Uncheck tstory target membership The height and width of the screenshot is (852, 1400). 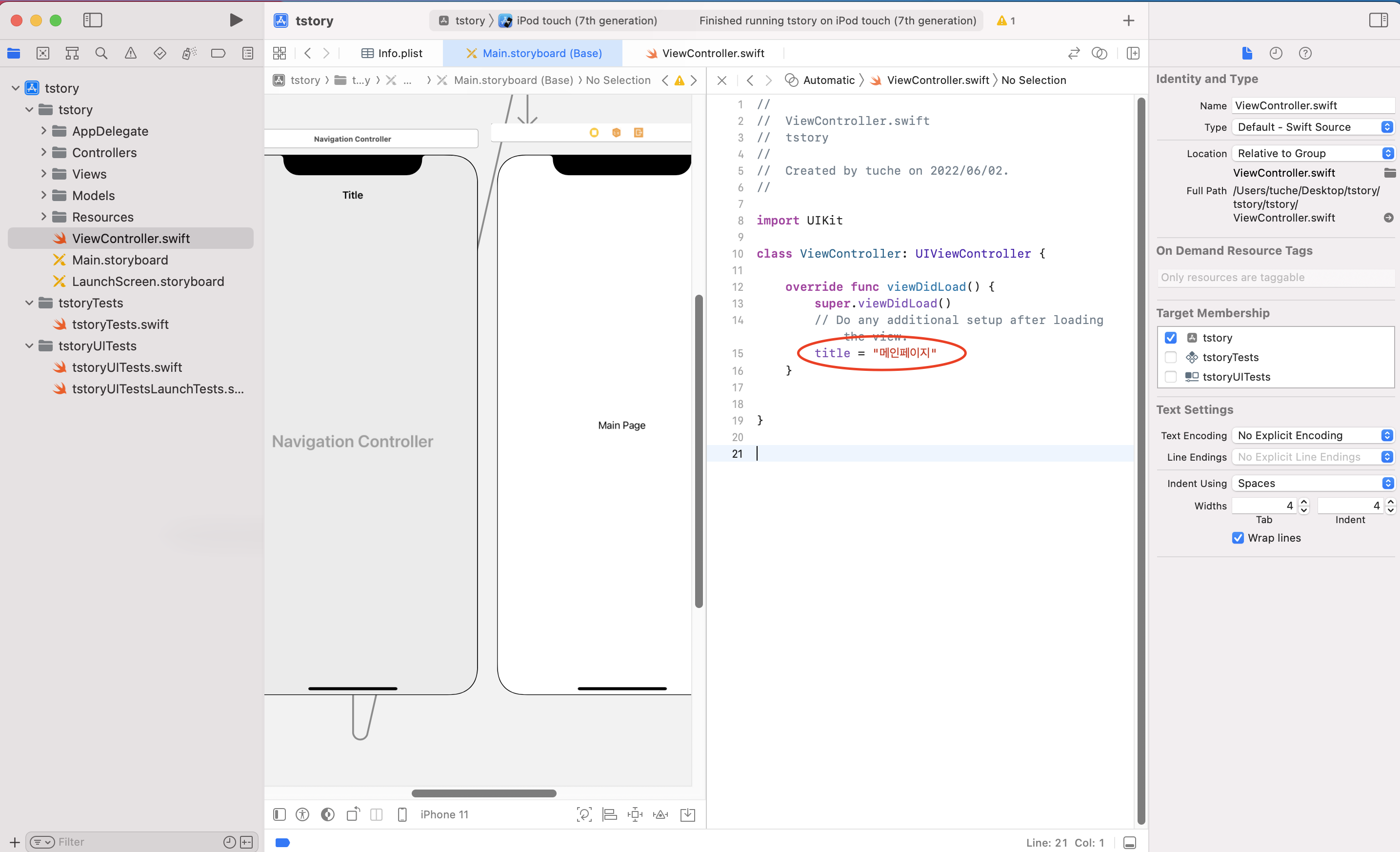[1170, 338]
